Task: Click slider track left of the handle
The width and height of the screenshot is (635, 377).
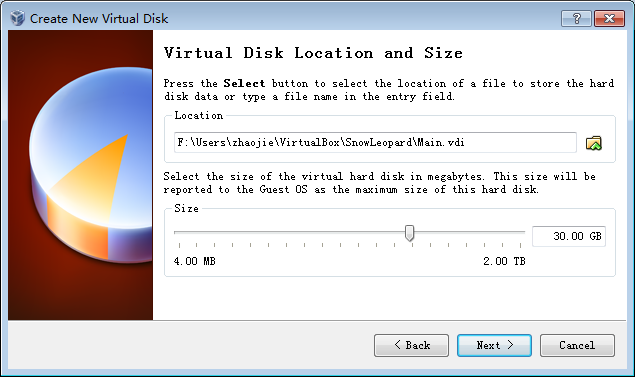Action: [x=289, y=232]
